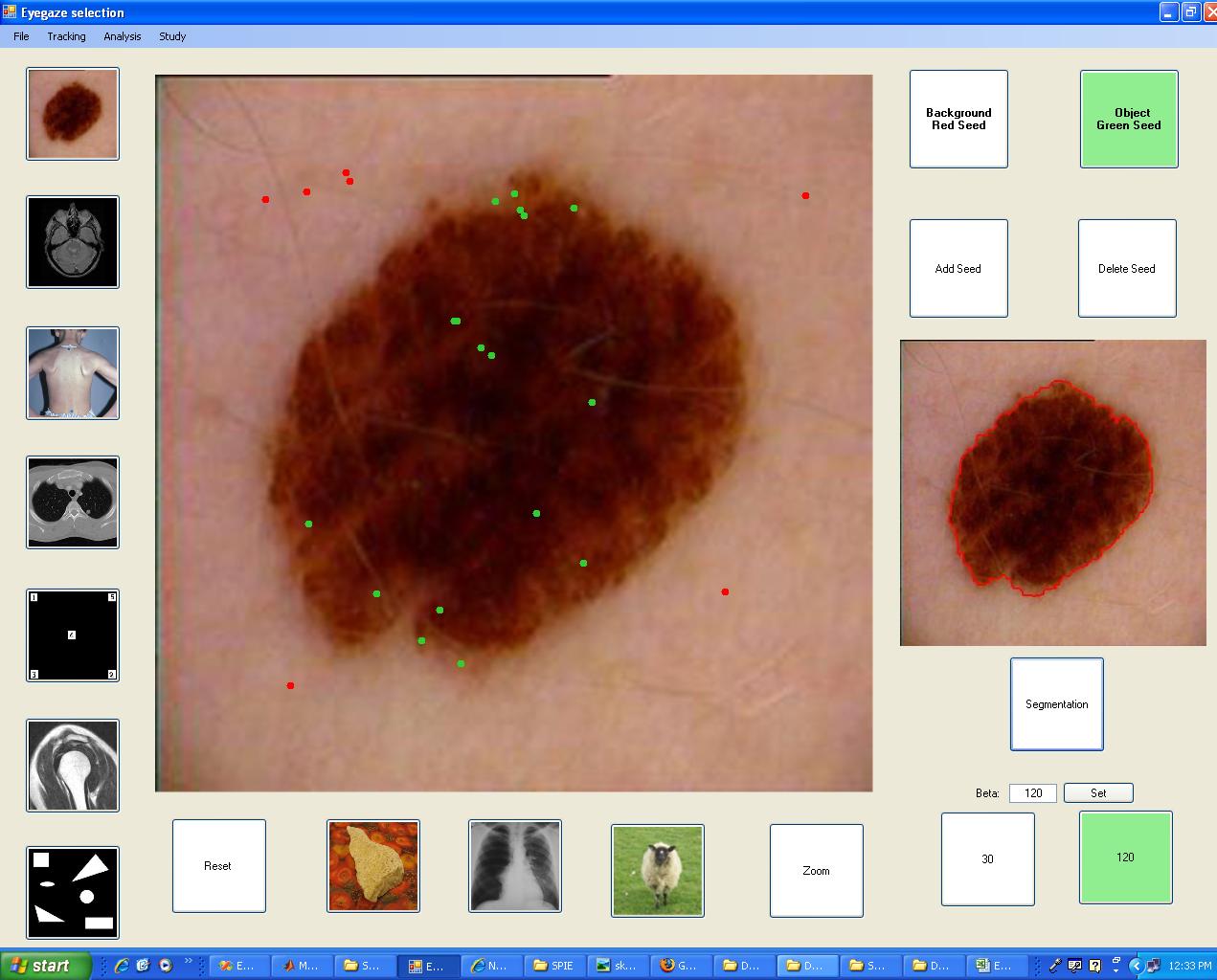Open the shoulder MRI thumbnail
The image size is (1217, 980).
click(73, 766)
